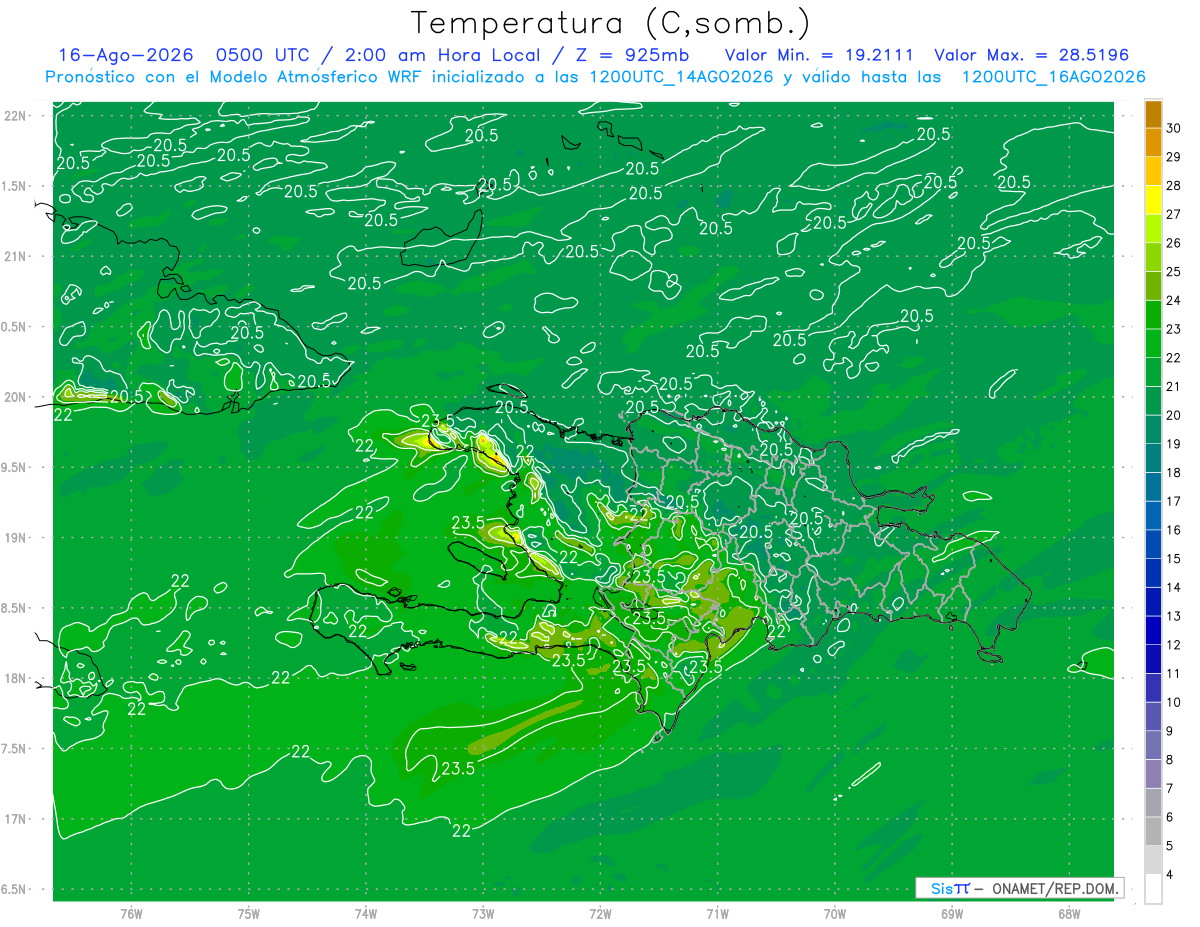Click the '11' value on the color scale
1200x927 pixels.
point(1175,673)
